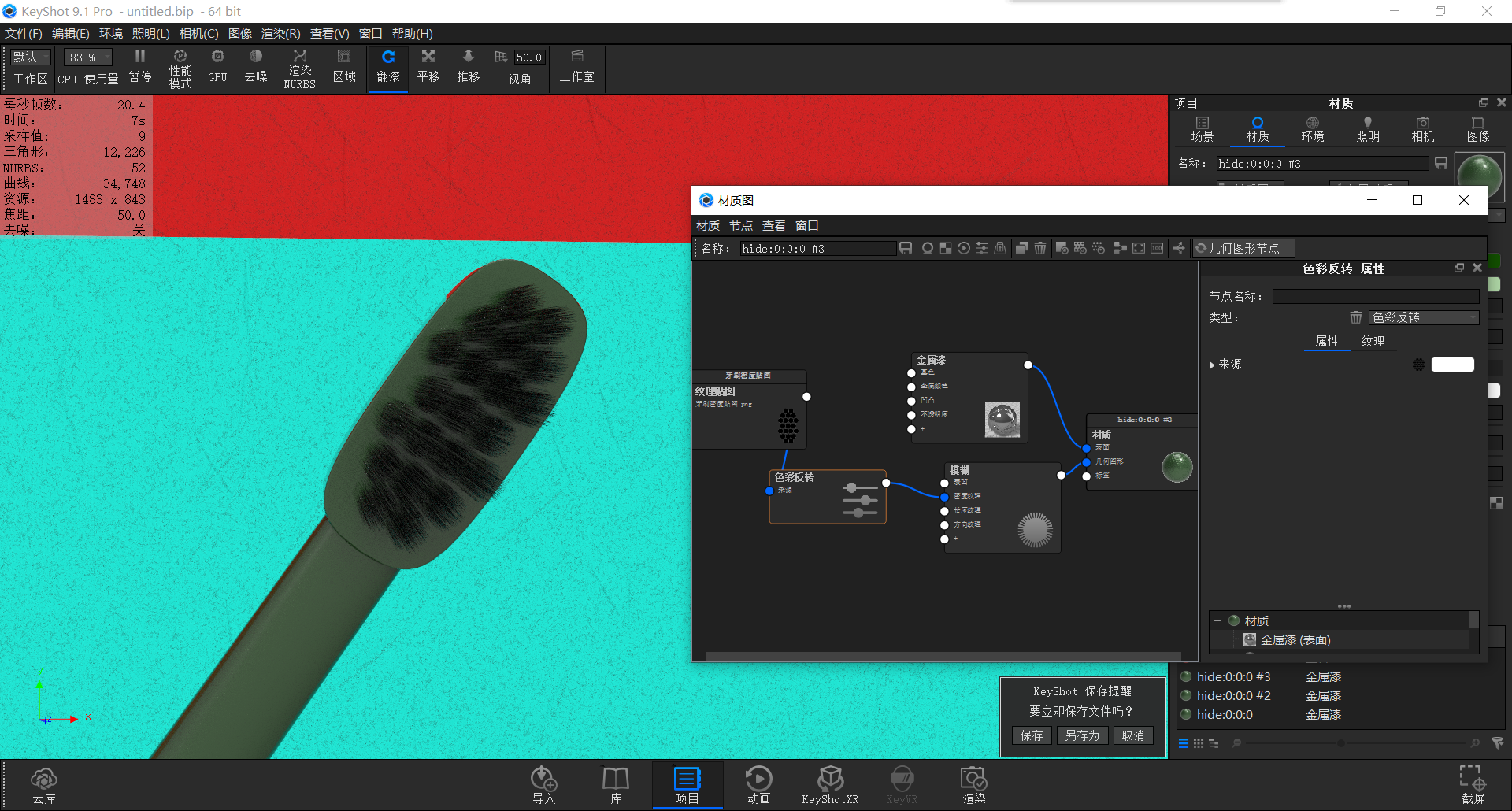Viewport: 1512px width, 811px height.
Task: Toggle GPU rendering mode
Action: pyautogui.click(x=217, y=69)
